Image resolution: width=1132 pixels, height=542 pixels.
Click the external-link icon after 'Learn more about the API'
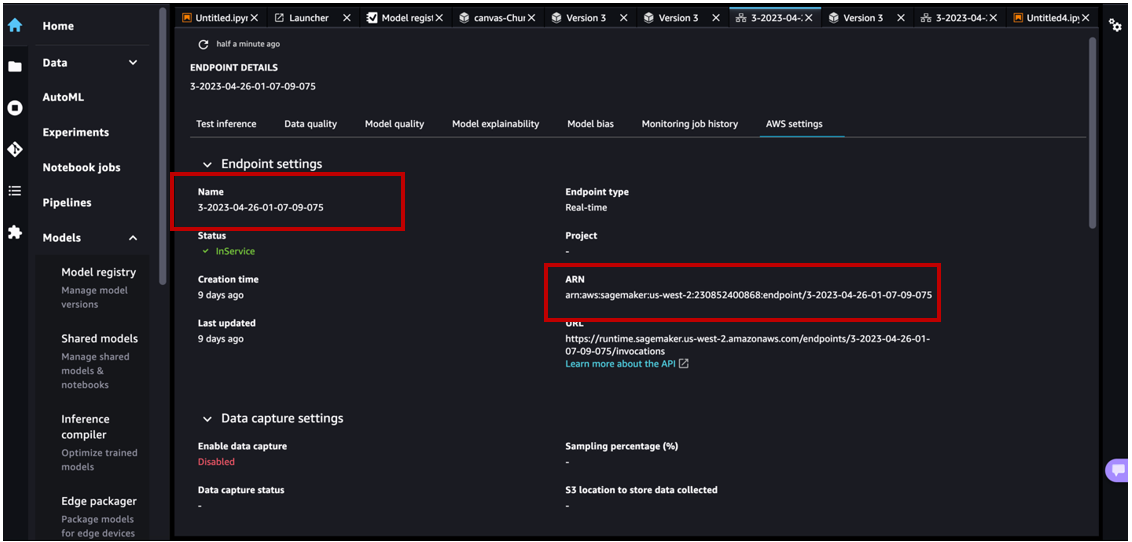click(683, 364)
